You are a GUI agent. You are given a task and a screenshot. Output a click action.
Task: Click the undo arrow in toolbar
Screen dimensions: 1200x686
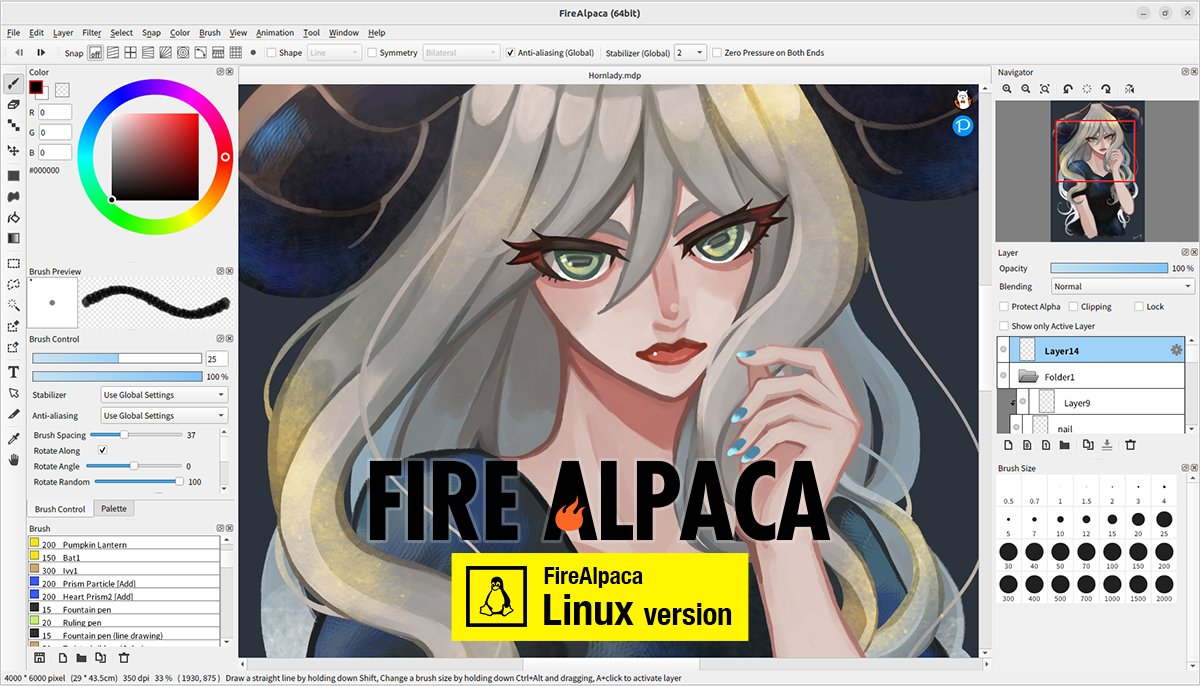[x=18, y=52]
